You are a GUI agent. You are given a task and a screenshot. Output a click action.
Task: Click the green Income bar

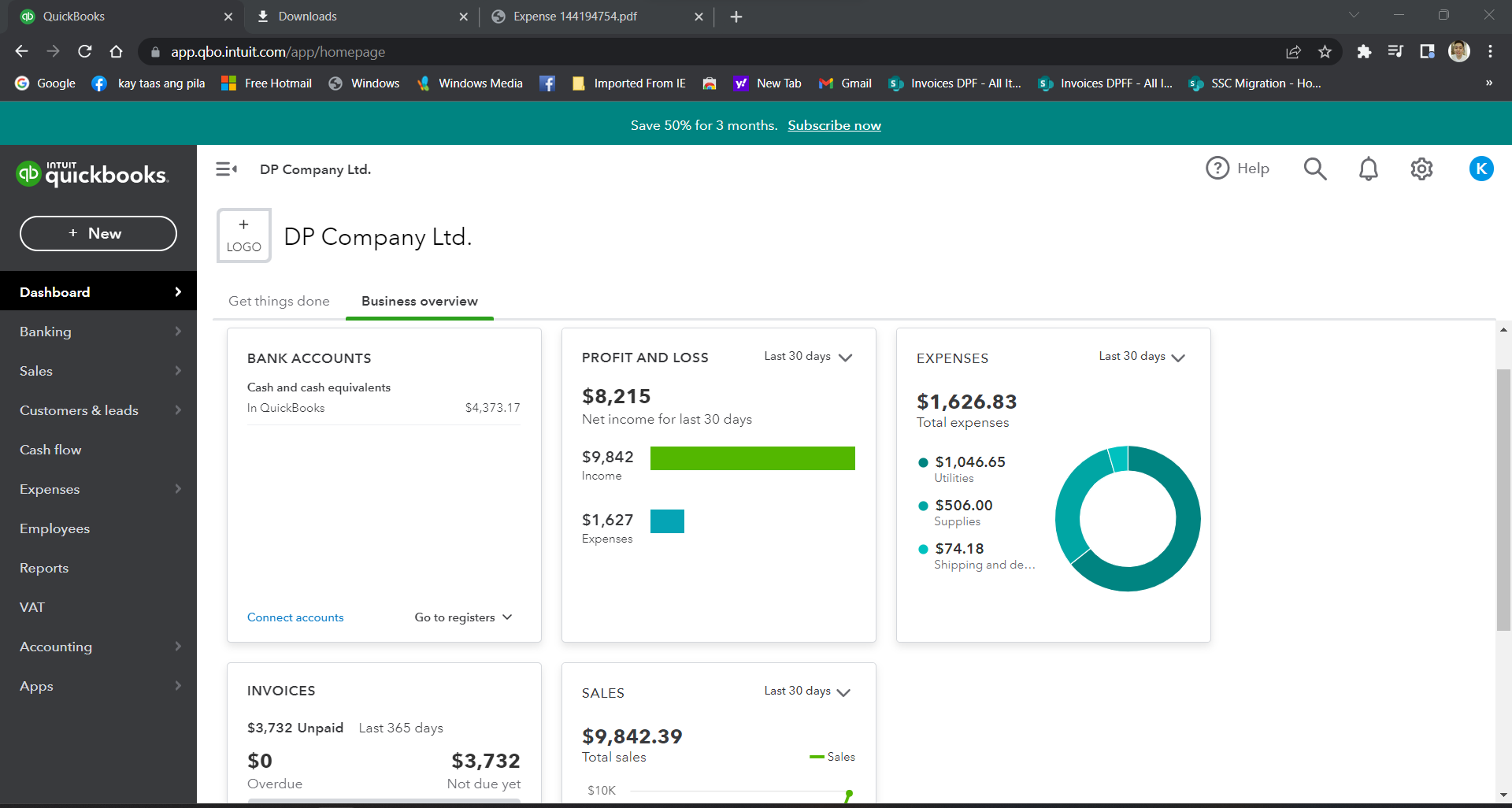pyautogui.click(x=752, y=458)
